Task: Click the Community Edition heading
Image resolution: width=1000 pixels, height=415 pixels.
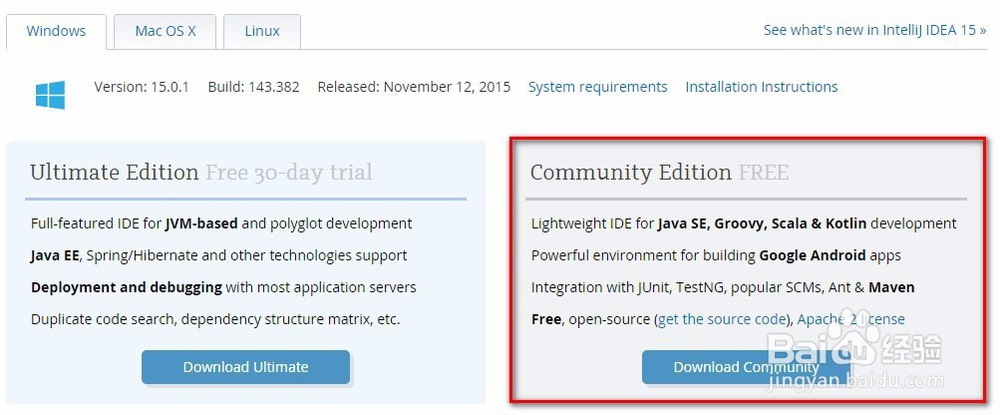Action: coord(630,172)
